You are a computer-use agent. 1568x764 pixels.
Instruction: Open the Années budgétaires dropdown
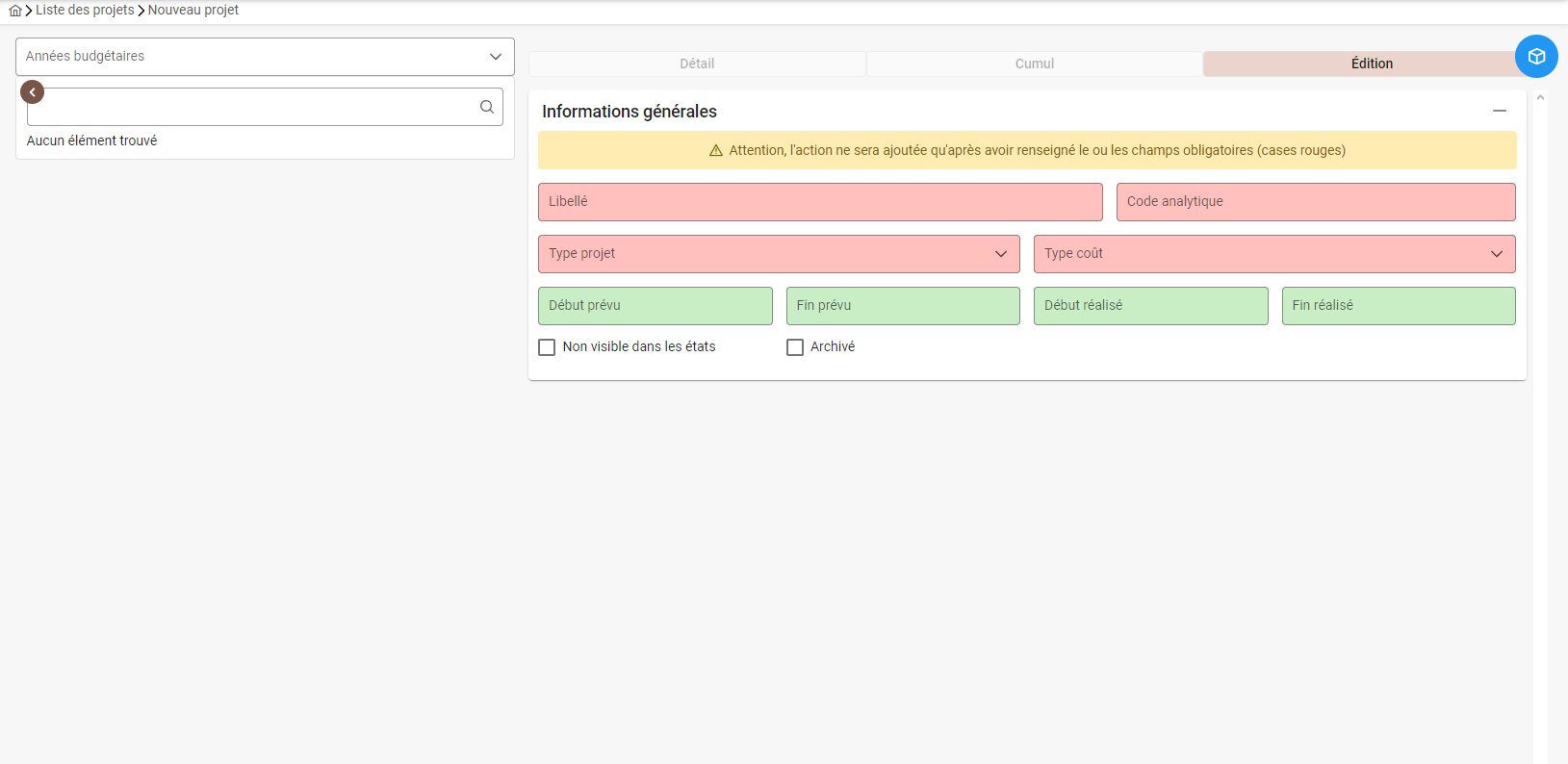coord(265,57)
